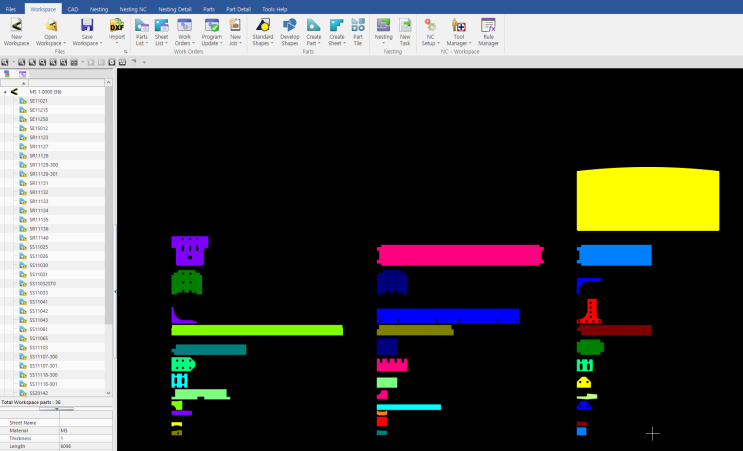
Task: Switch to the CAD tab
Action: 72,9
